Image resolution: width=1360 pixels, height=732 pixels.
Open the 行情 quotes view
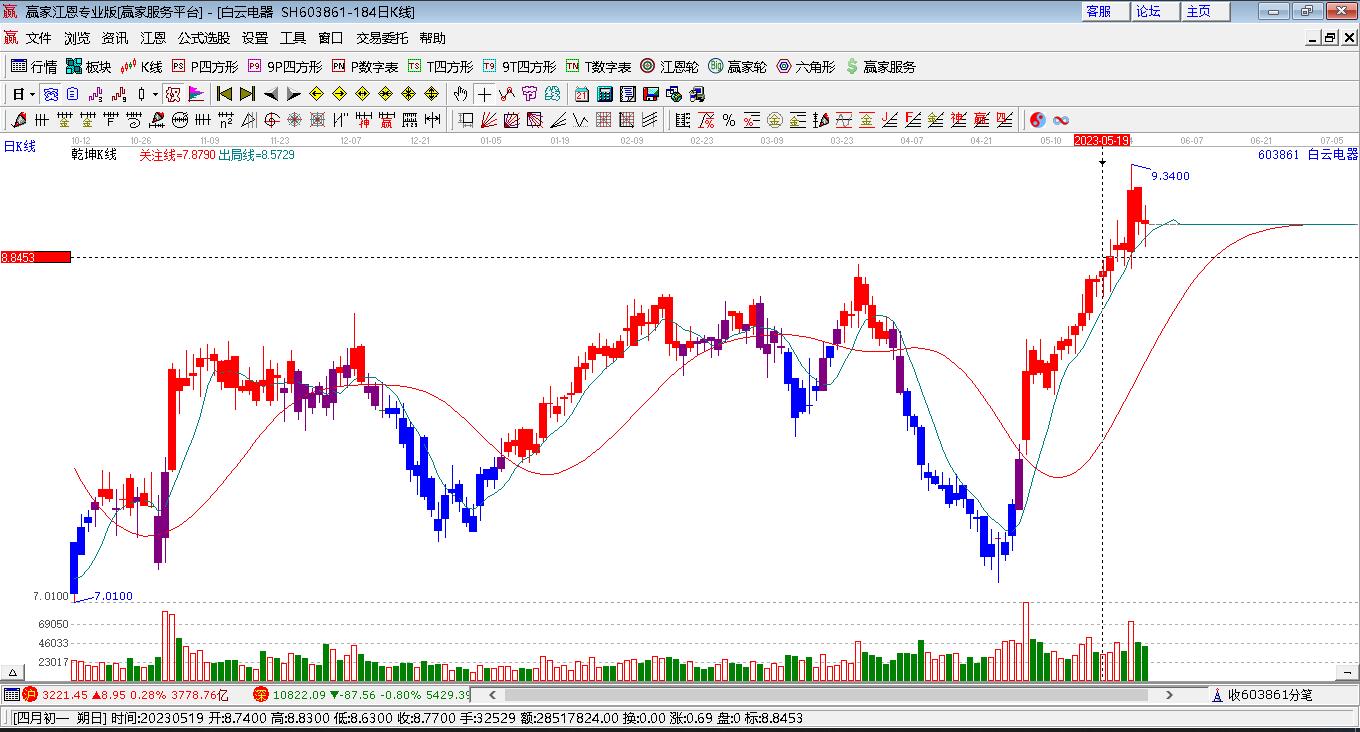pos(33,67)
